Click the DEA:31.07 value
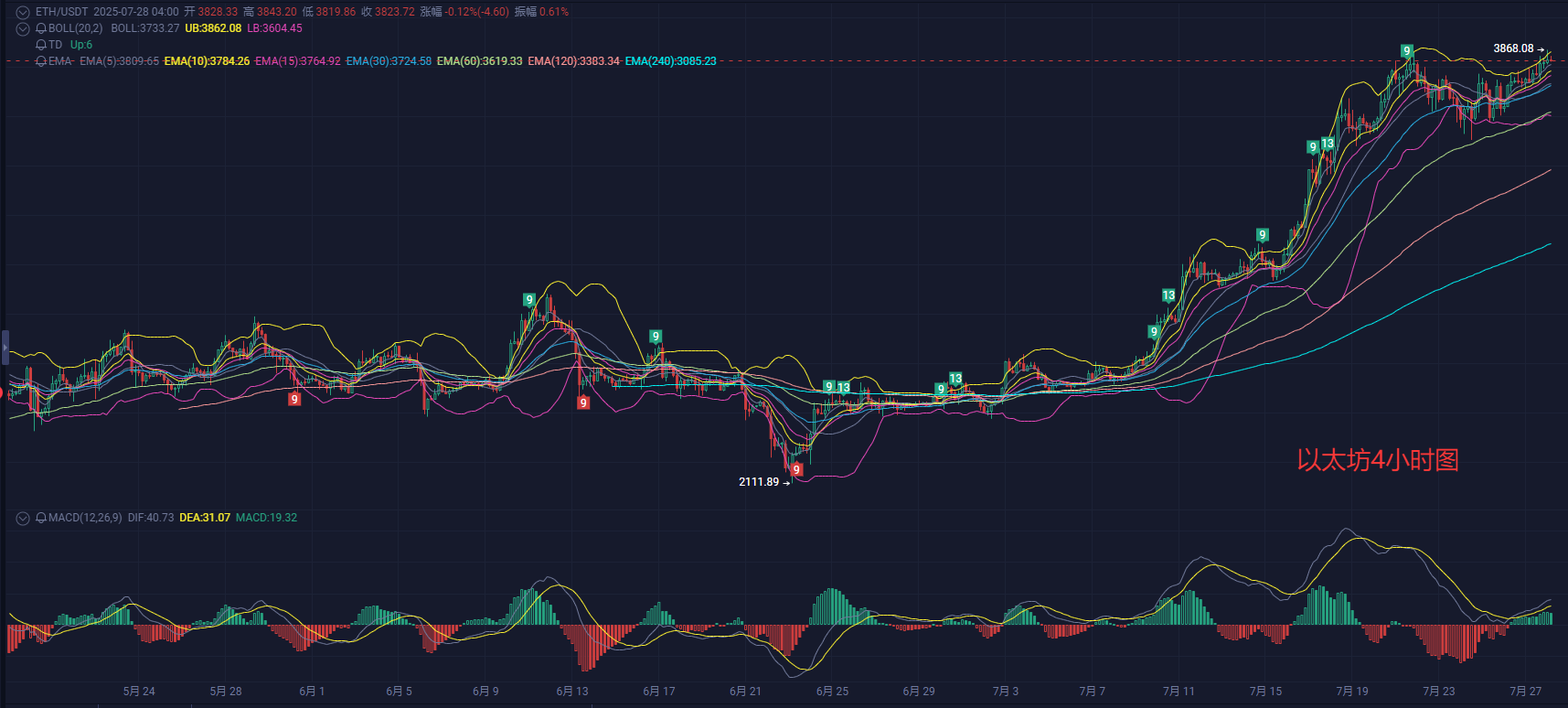Screen dimensions: 1568x708 coord(205,518)
